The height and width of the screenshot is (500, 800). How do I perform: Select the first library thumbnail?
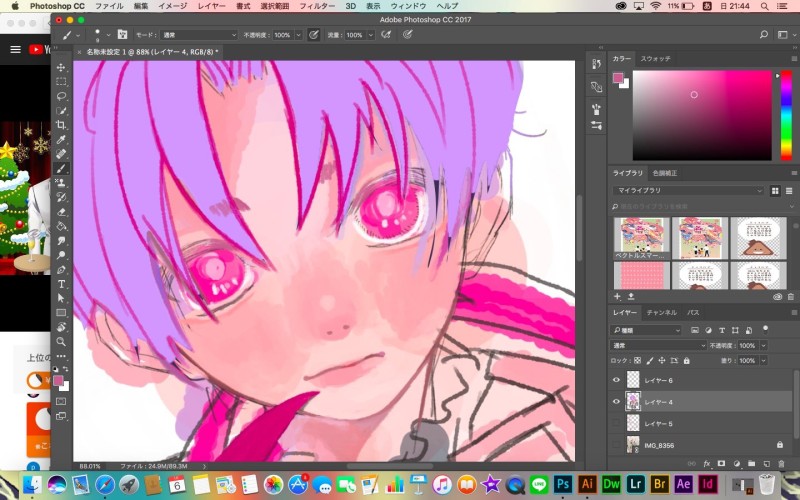tap(641, 238)
